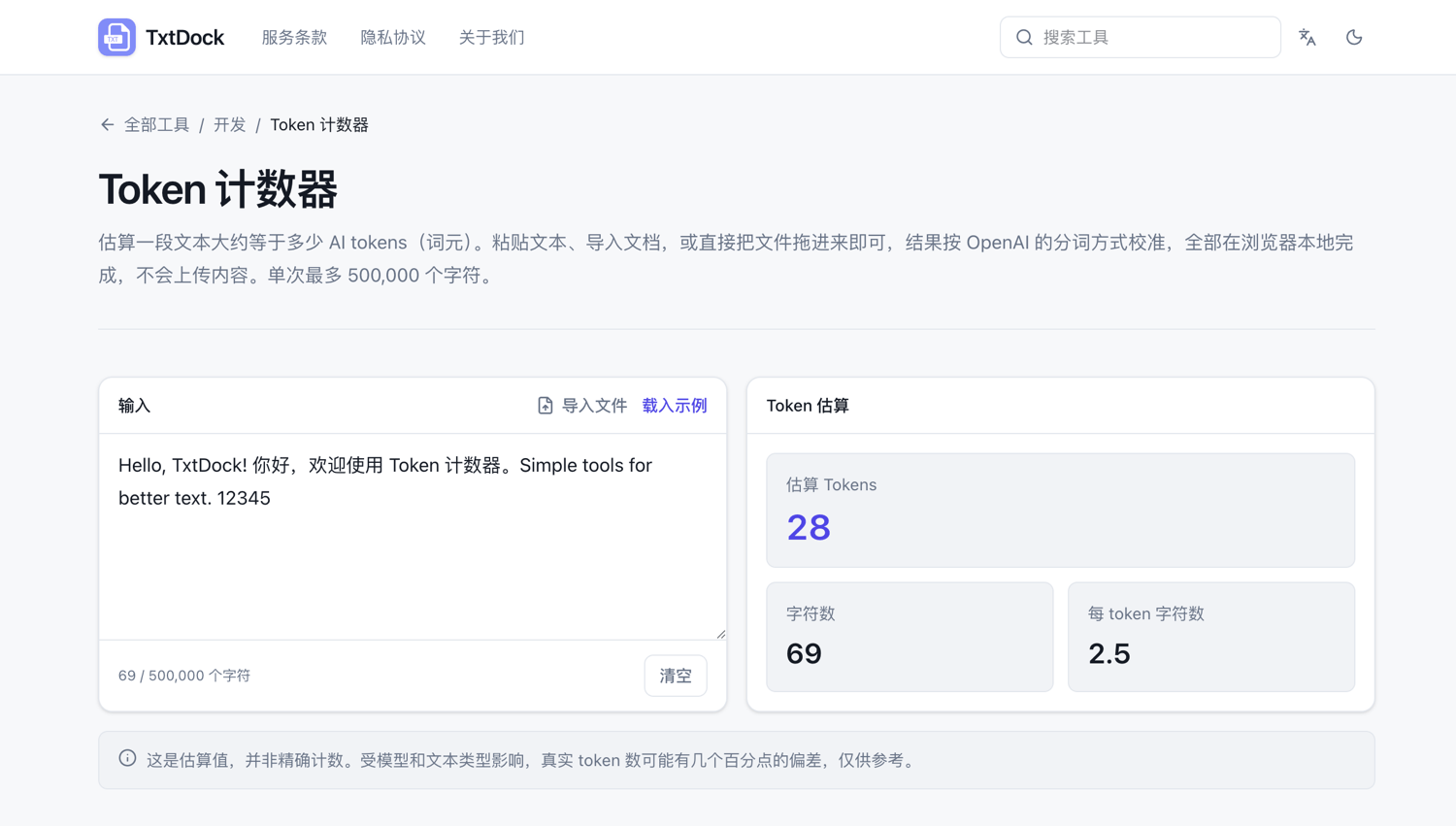
Task: Clear the input with 清空 button
Action: pos(676,676)
